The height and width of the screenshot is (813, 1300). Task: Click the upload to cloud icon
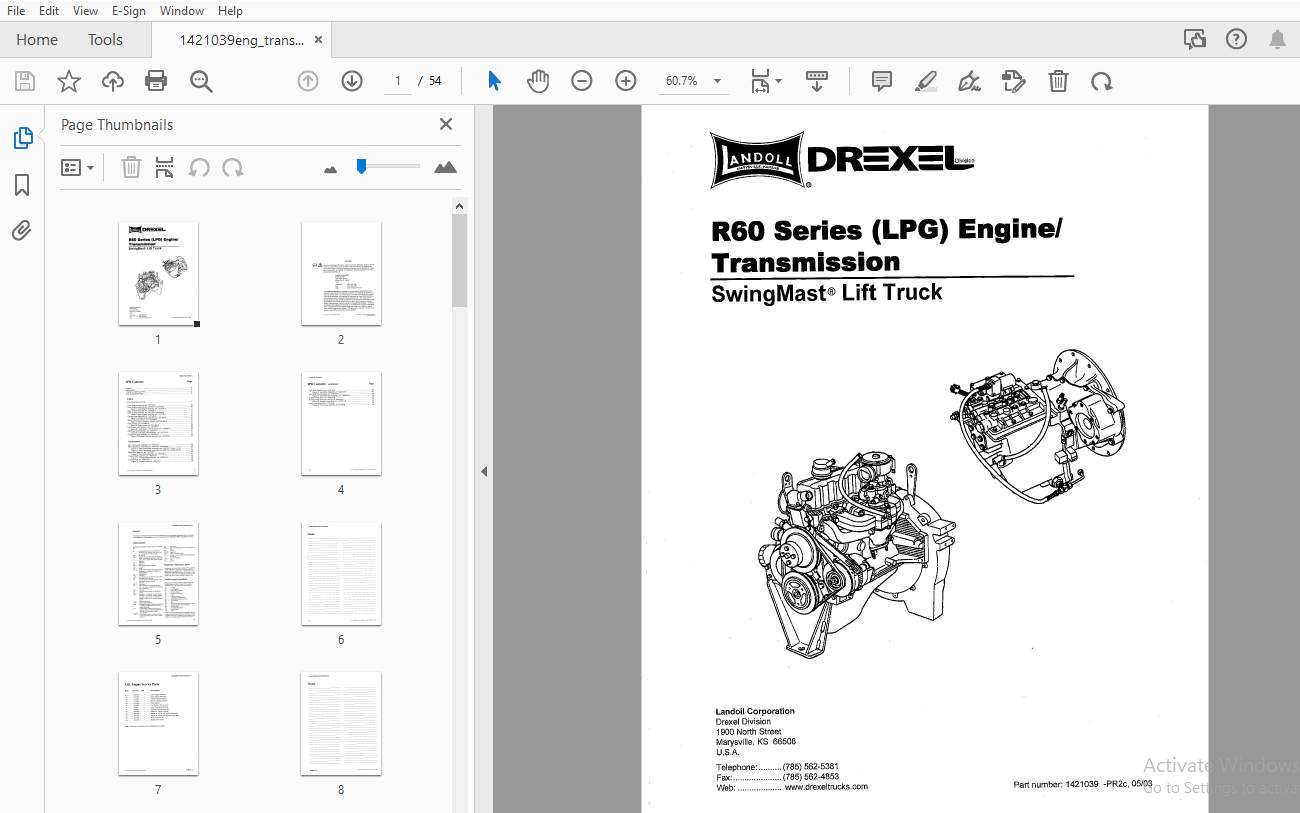pos(113,81)
